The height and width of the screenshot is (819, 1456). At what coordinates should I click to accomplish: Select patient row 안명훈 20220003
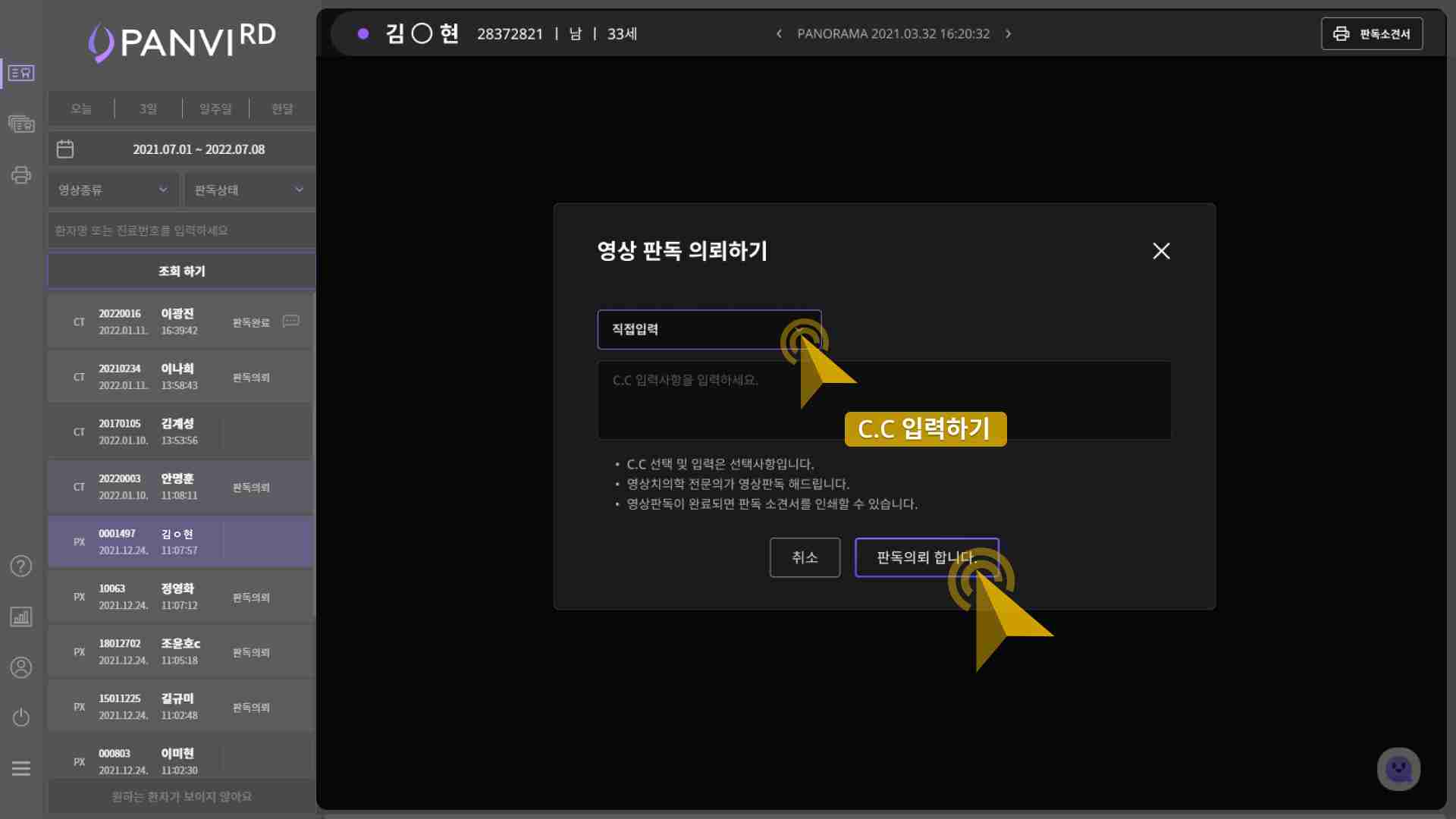click(180, 487)
